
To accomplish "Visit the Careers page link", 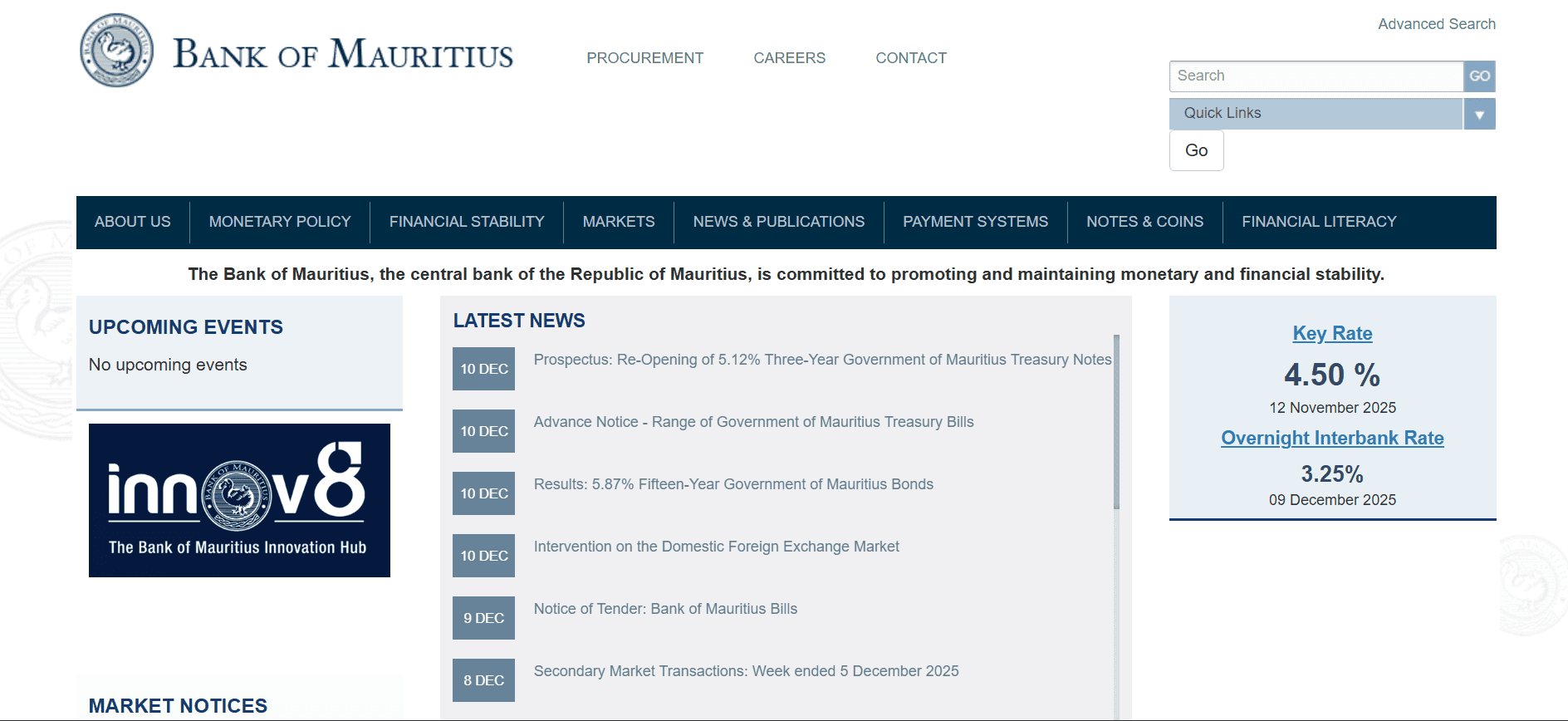I will pos(789,58).
